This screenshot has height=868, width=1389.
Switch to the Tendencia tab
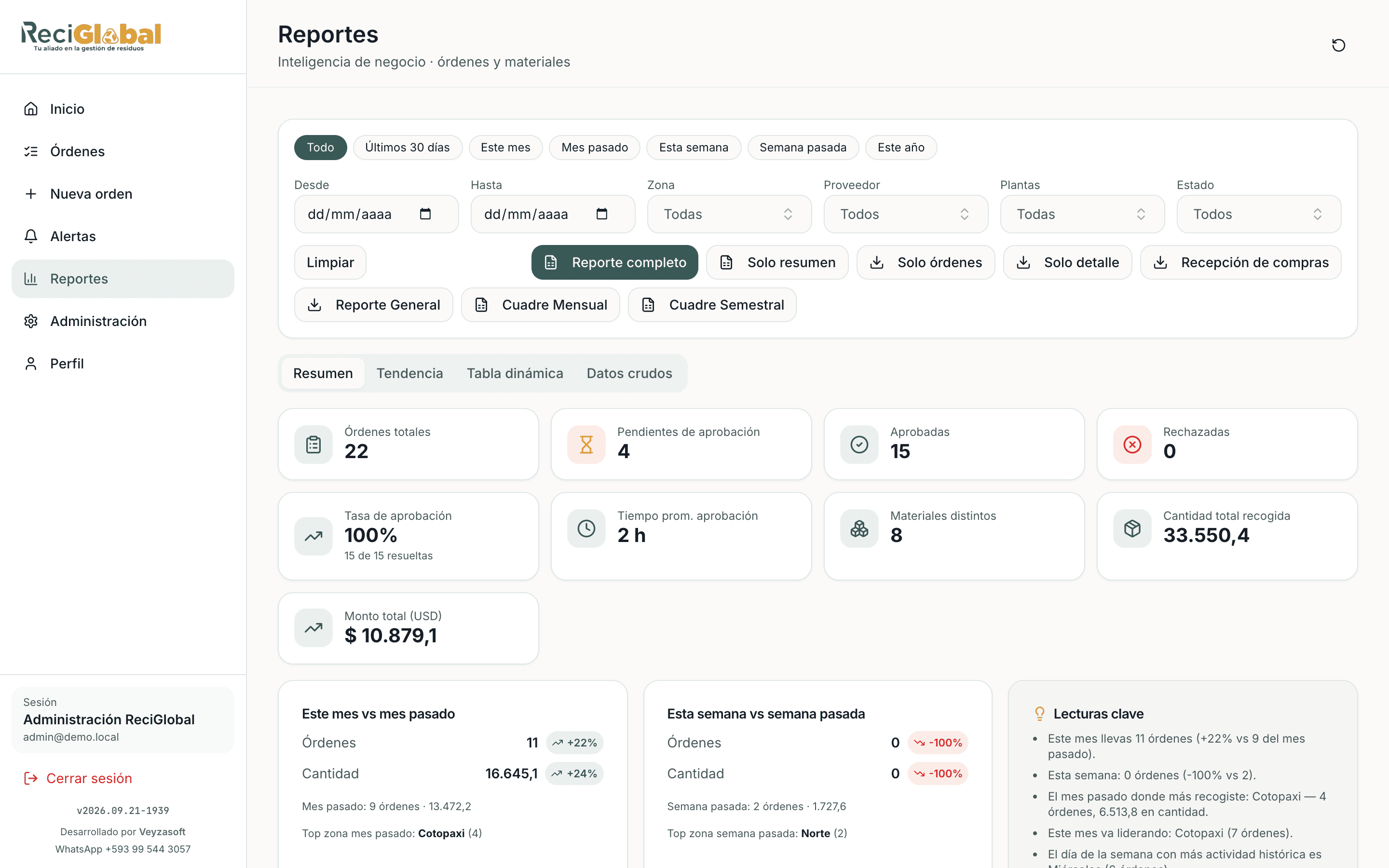tap(410, 373)
